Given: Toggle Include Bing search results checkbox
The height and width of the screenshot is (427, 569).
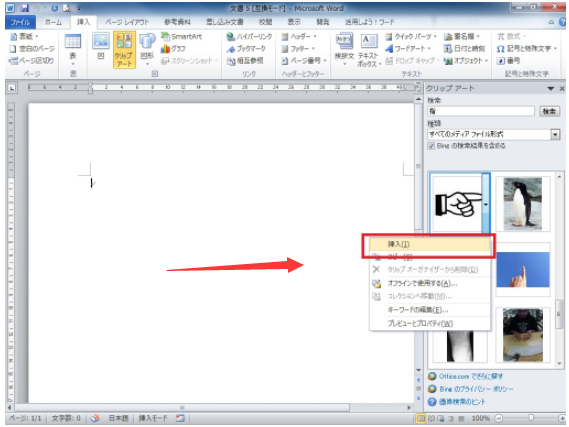Looking at the screenshot, I should tap(431, 146).
